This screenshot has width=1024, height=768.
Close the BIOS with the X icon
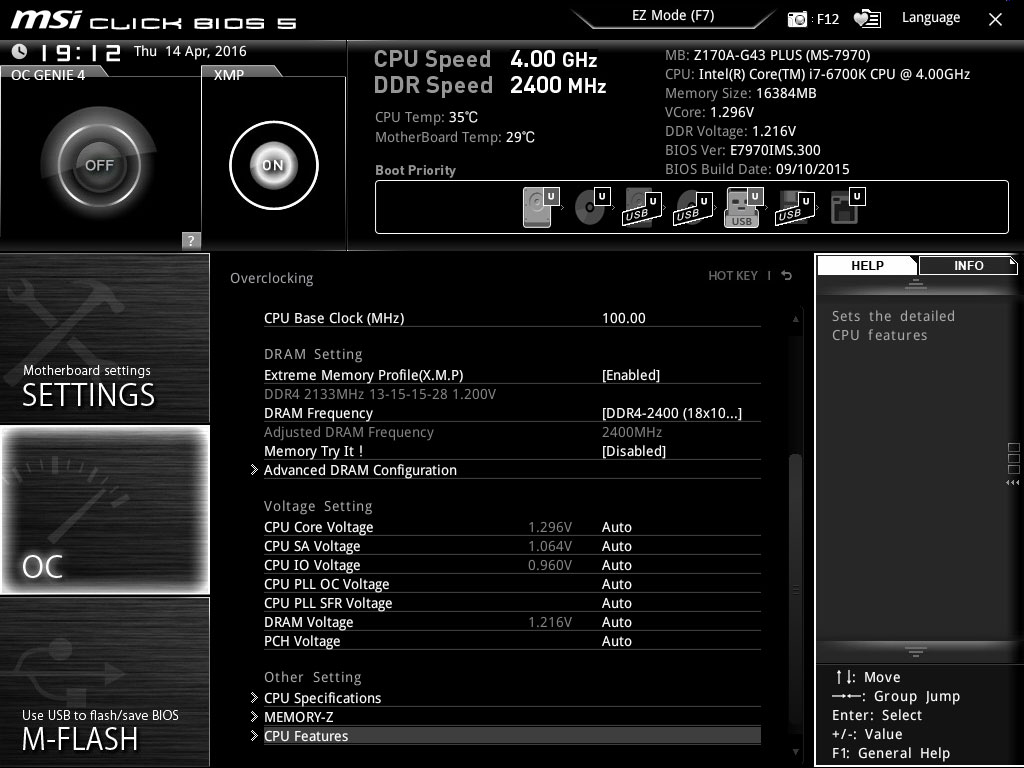pos(995,20)
